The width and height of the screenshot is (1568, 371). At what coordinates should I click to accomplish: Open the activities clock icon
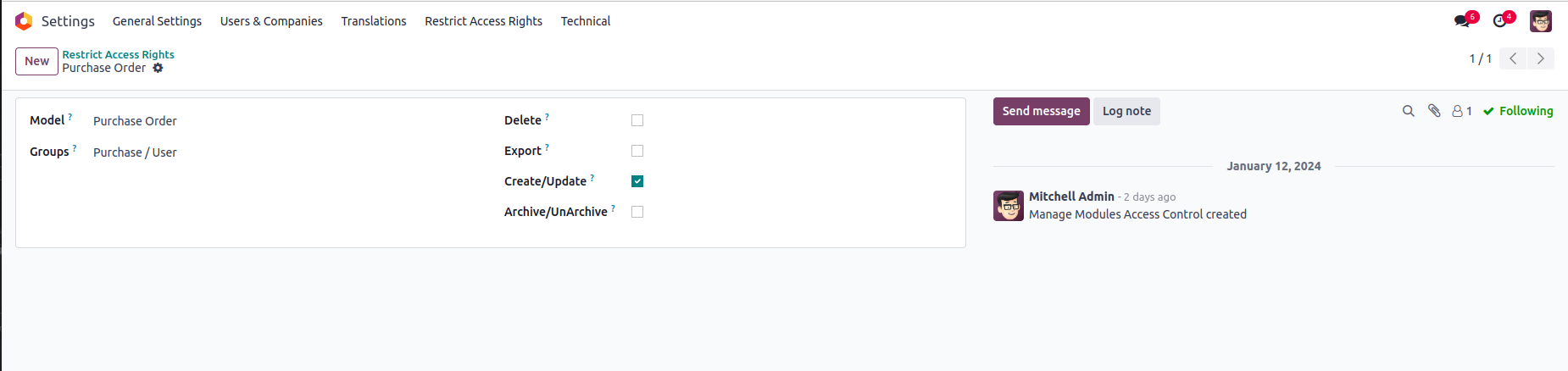(x=1500, y=21)
